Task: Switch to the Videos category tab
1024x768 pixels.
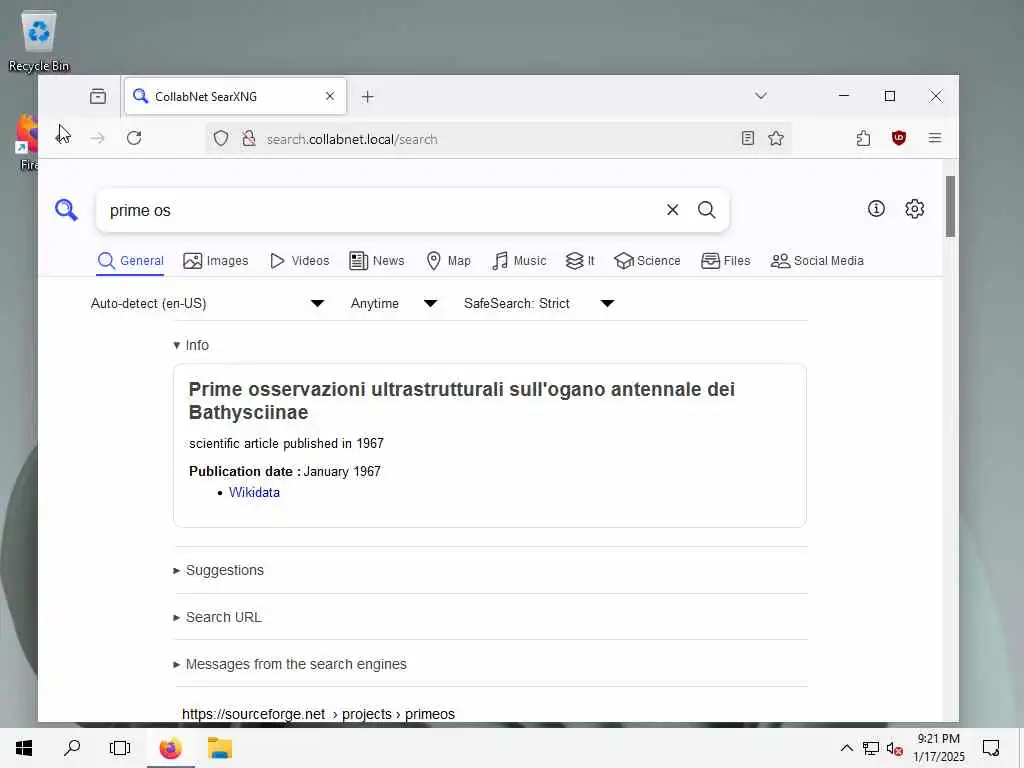Action: [x=300, y=261]
